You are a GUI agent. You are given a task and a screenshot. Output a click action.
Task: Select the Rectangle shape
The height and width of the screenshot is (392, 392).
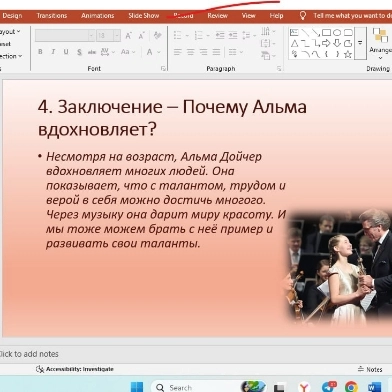[326, 32]
